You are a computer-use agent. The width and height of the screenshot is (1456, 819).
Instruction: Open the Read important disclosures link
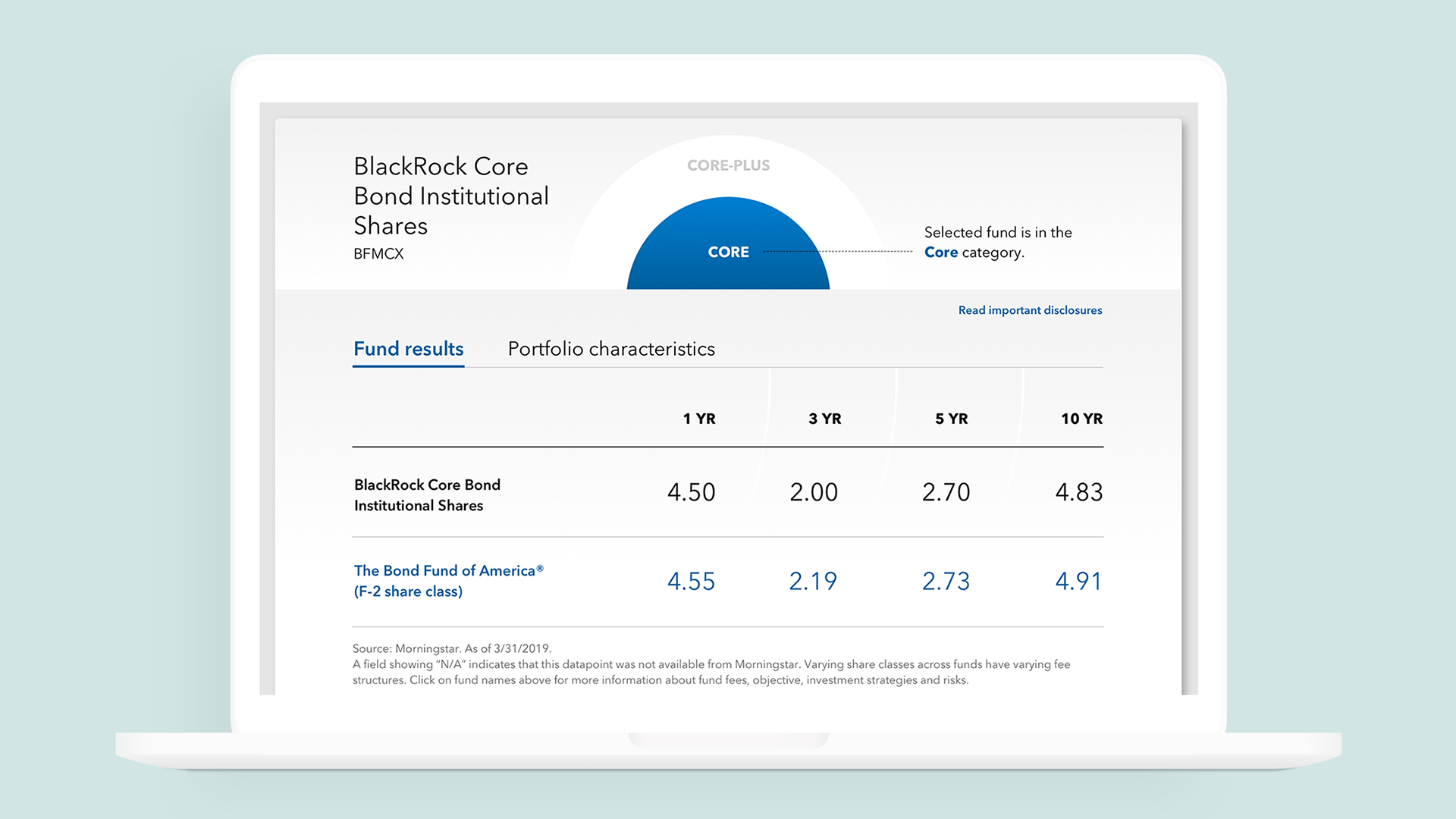coord(1030,310)
